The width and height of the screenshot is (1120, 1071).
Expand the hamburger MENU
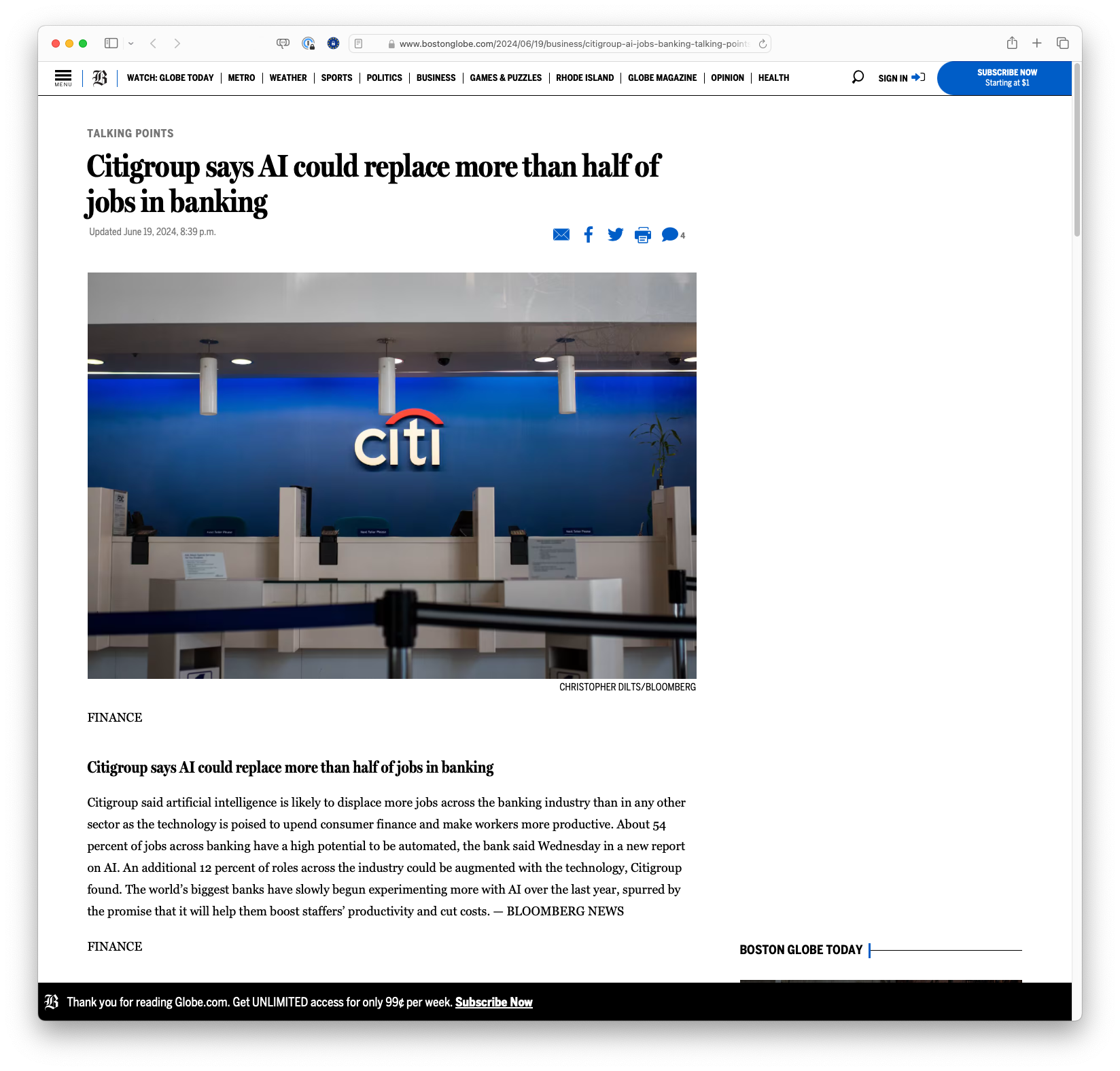click(x=63, y=77)
